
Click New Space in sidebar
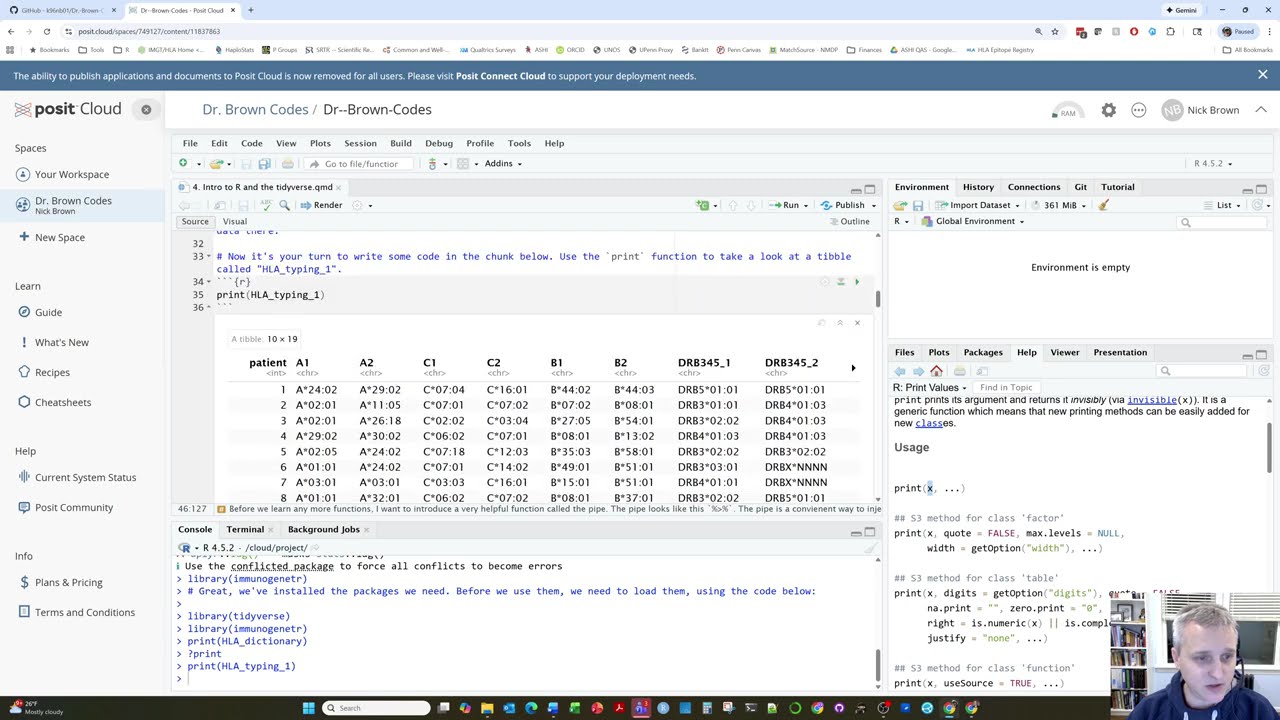(60, 237)
